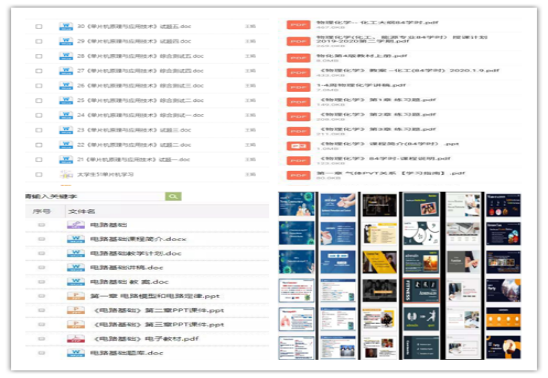548x378 pixels.
Task: Check the box next to 电路基础题库.doc
Action: click(x=42, y=353)
